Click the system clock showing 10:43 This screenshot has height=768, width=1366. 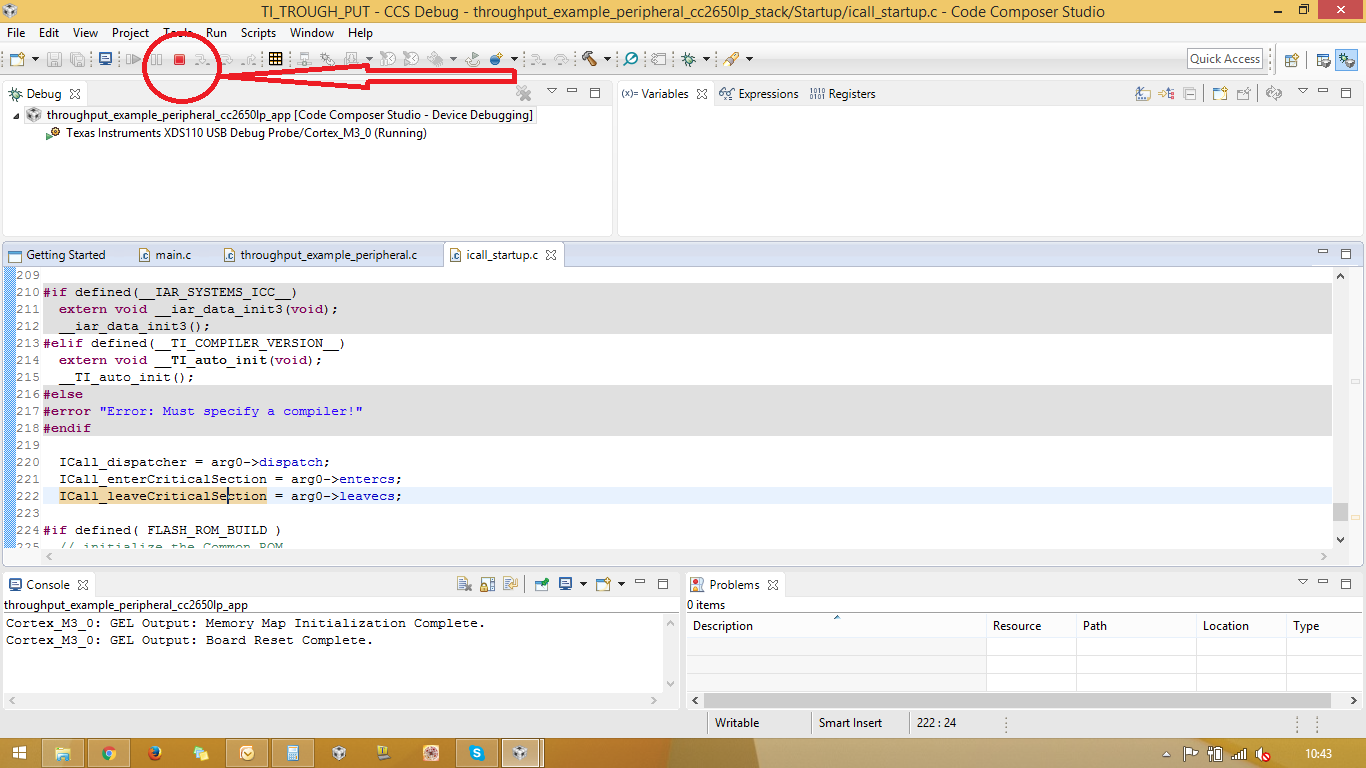(x=1319, y=753)
